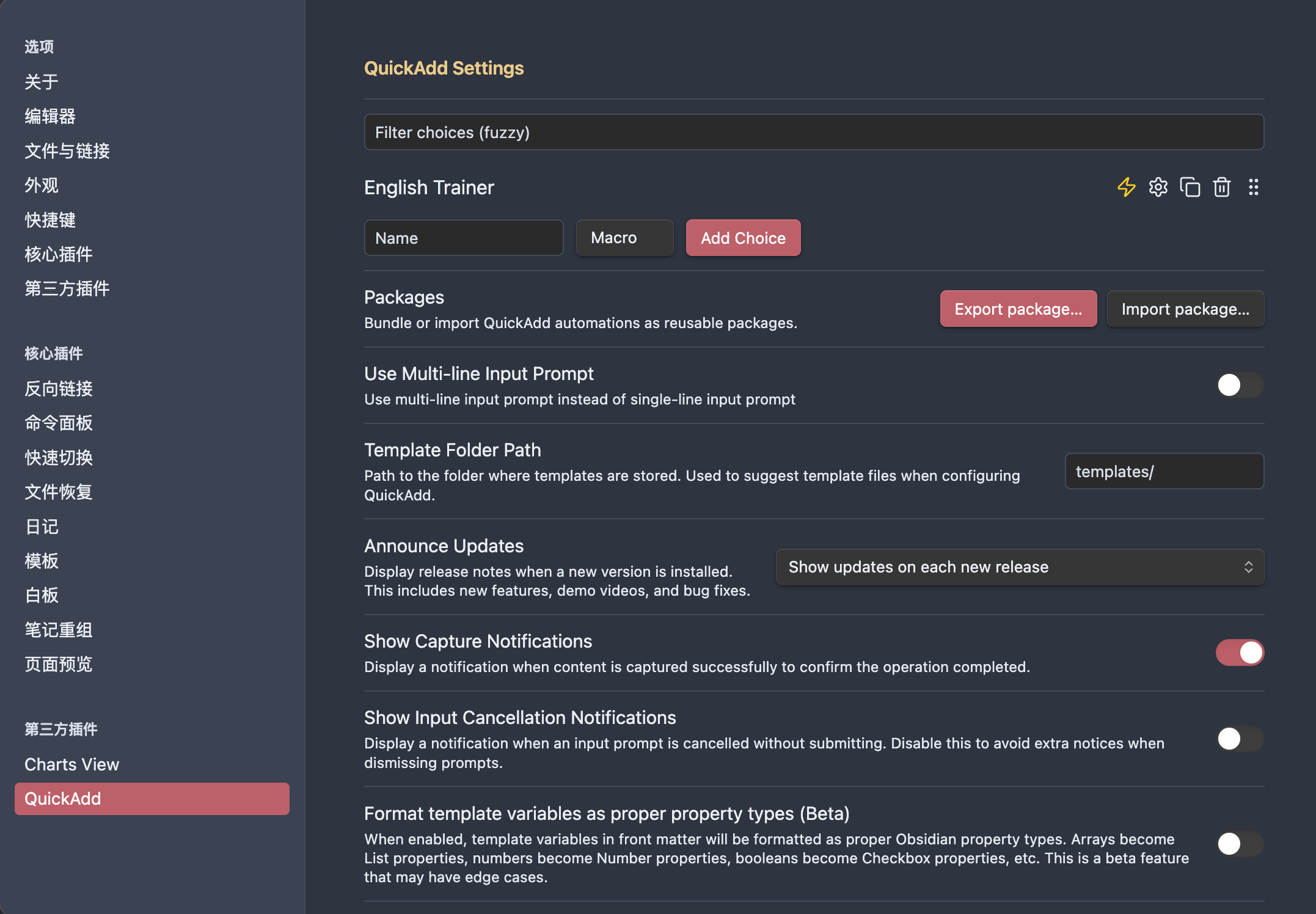Click the lightning bolt icon for English Trainer

click(1126, 187)
